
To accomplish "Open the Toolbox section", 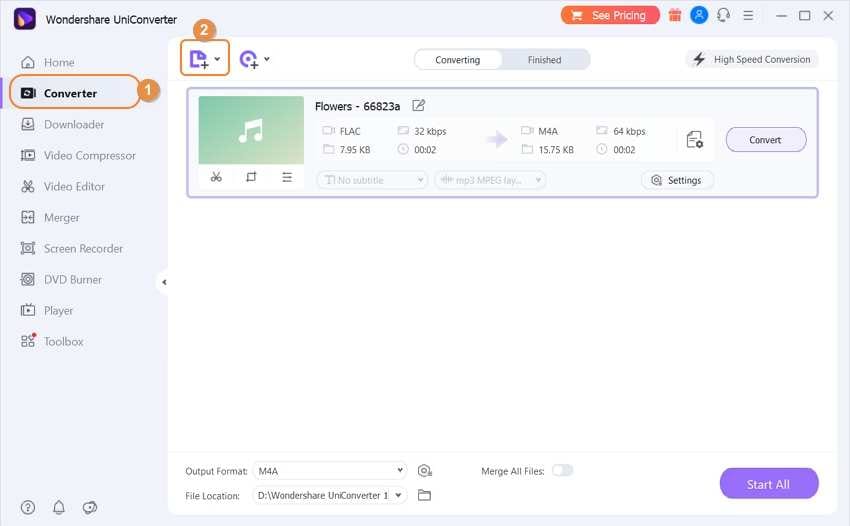I will click(63, 342).
